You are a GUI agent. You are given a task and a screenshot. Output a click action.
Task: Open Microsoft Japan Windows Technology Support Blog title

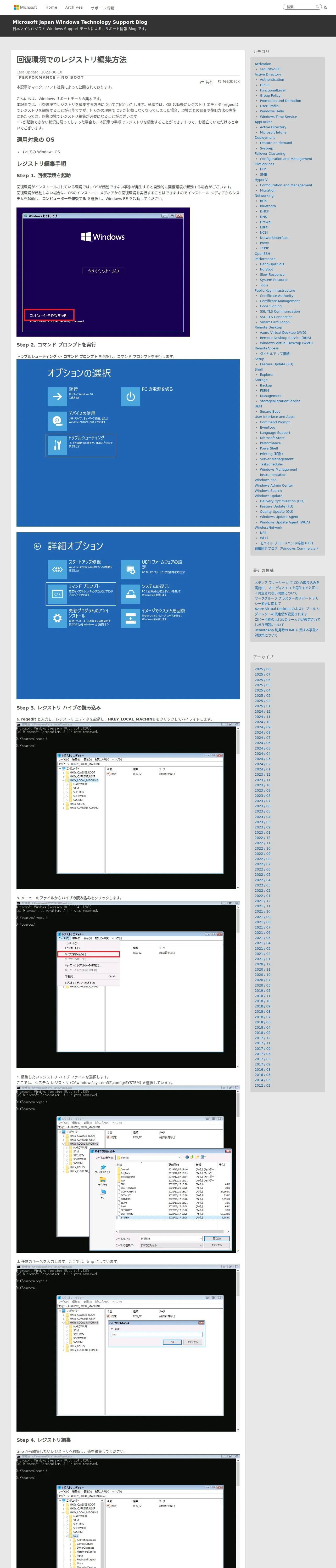(80, 22)
